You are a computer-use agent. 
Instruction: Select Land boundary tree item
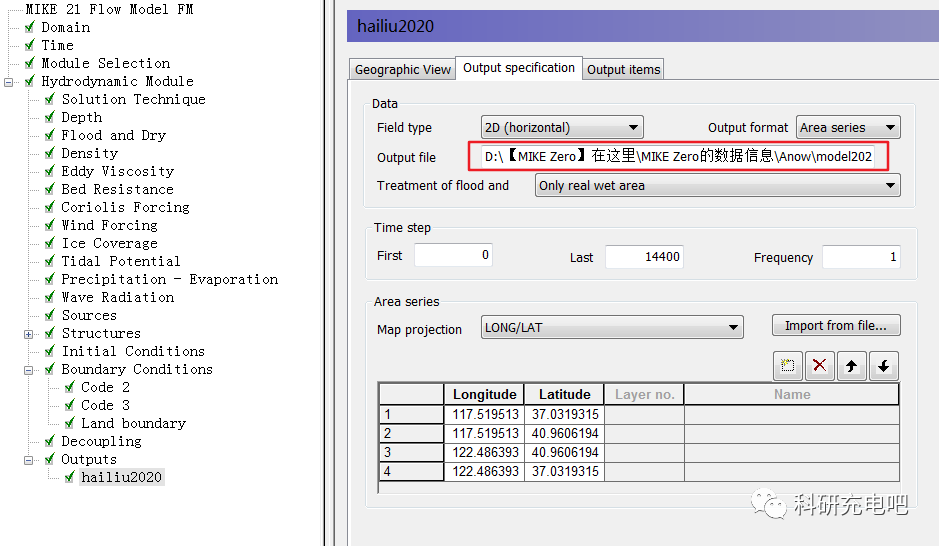tap(134, 423)
